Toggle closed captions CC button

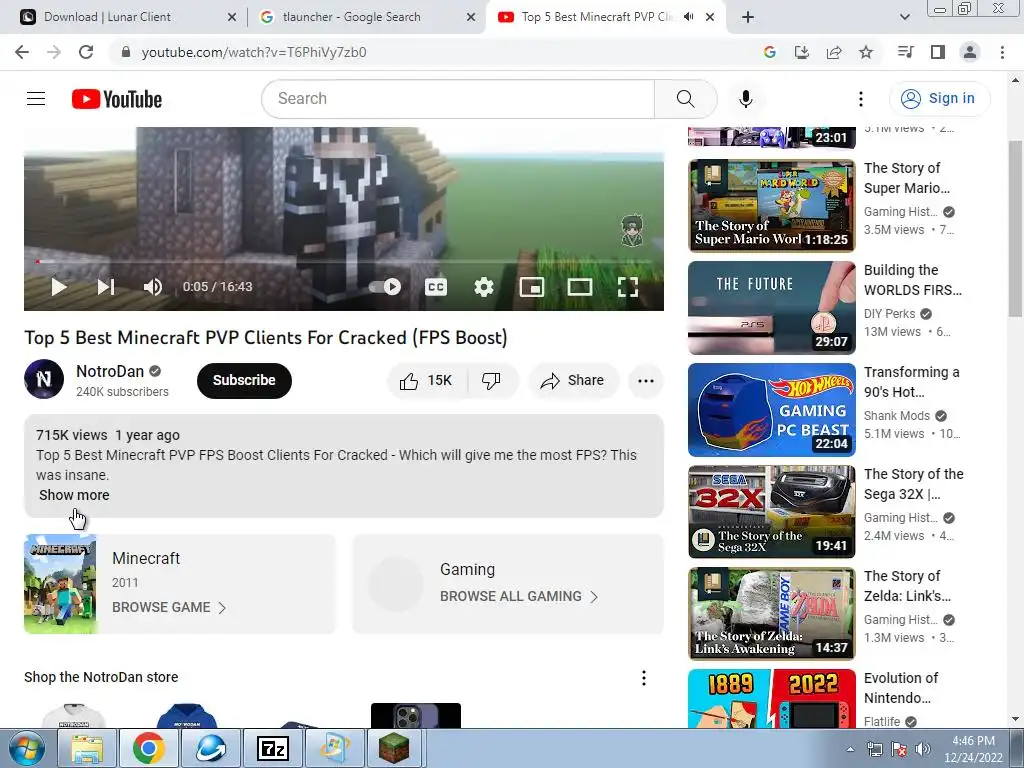pos(436,287)
